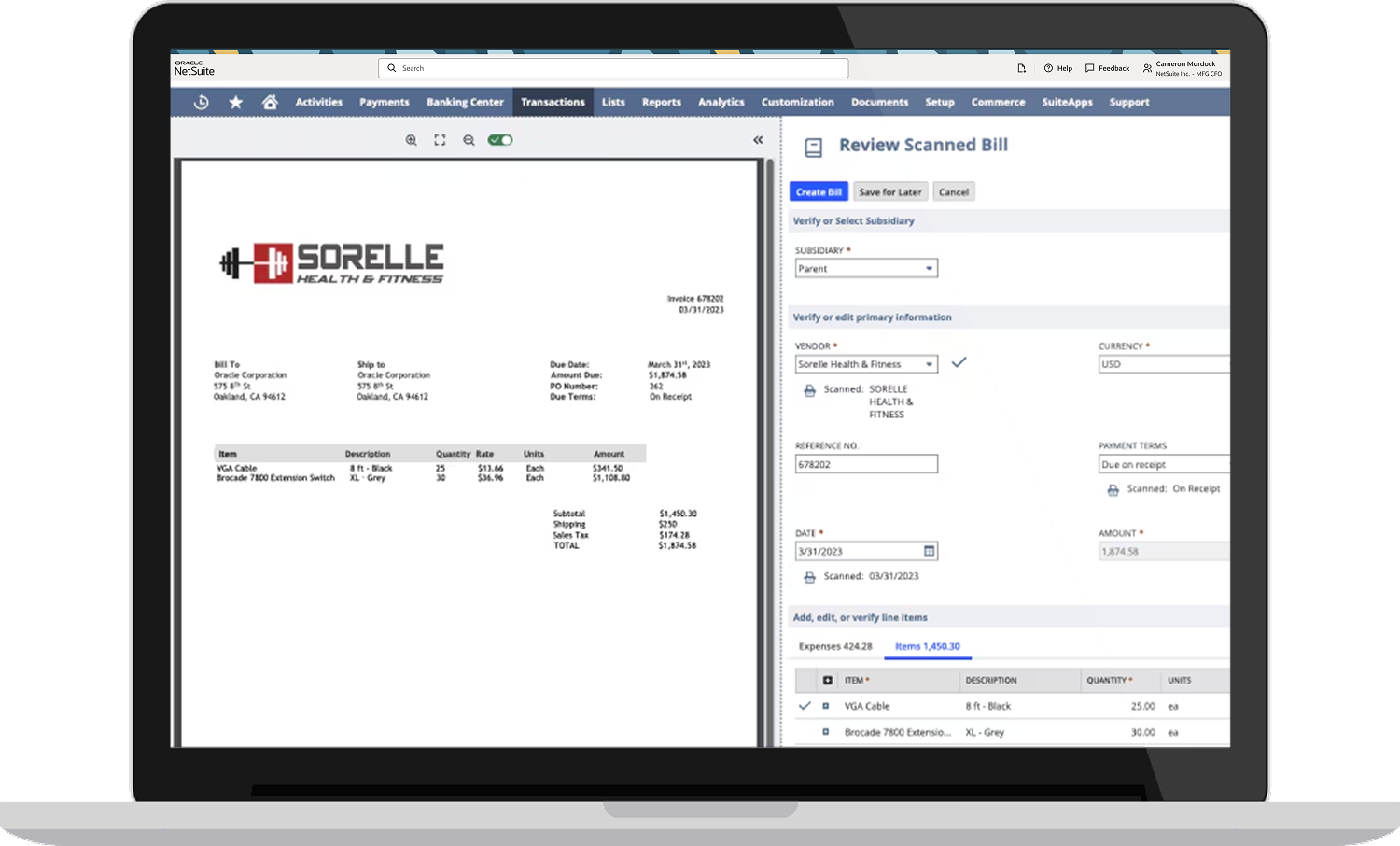The image size is (1400, 846).
Task: Open the SuiteApps menu
Action: coord(1067,103)
